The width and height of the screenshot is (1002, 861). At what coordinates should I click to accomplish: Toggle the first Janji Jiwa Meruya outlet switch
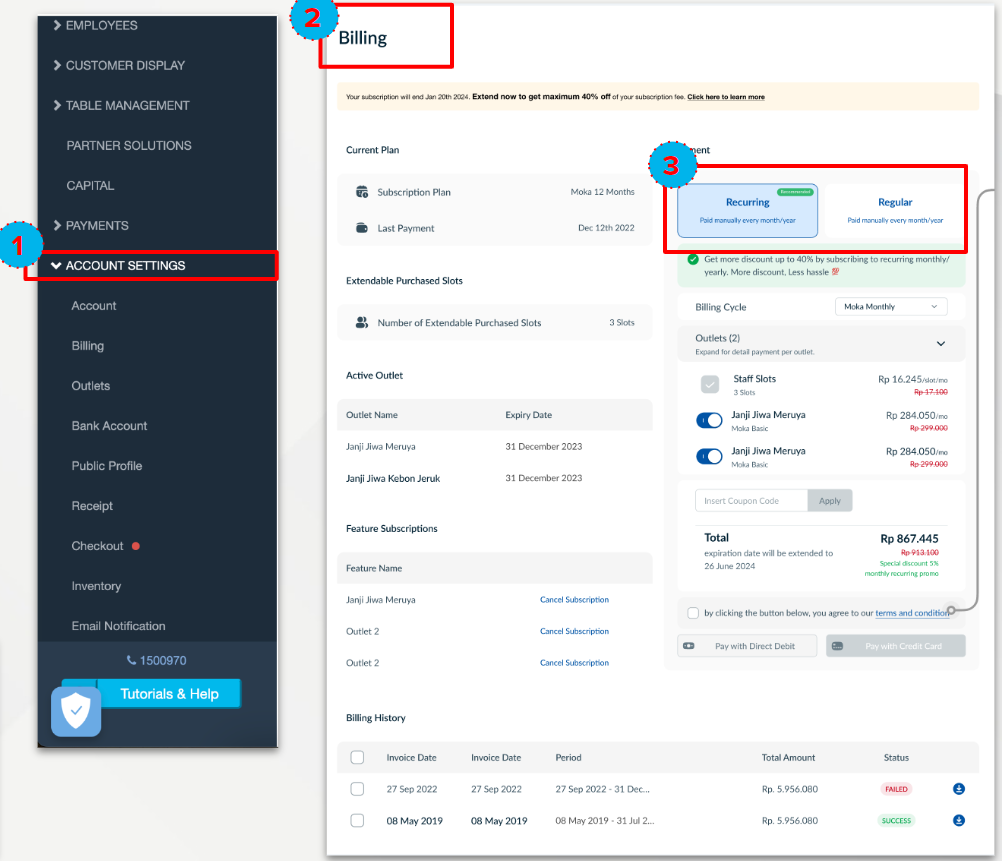coord(709,421)
